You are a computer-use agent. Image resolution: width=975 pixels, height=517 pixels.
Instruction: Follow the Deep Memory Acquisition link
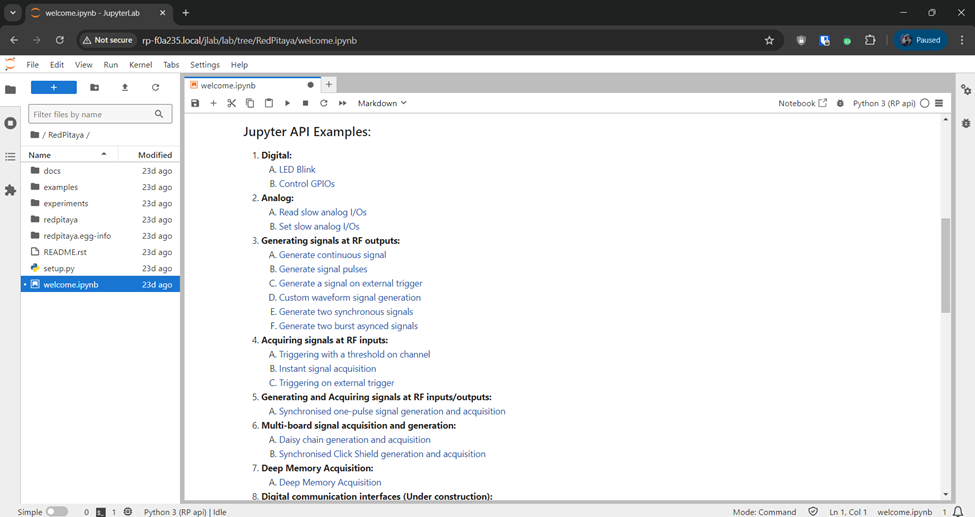click(330, 483)
